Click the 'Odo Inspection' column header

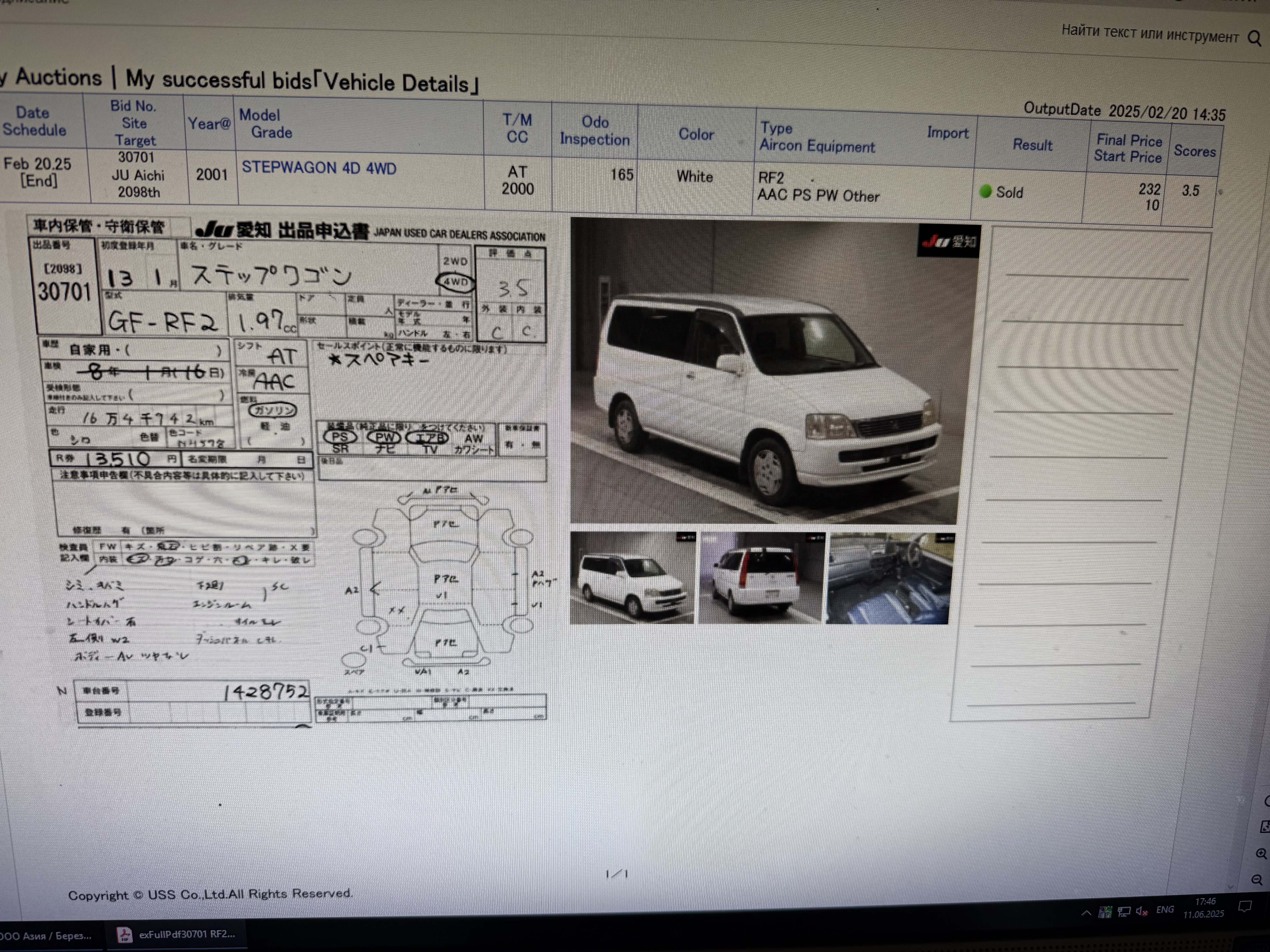pos(595,131)
